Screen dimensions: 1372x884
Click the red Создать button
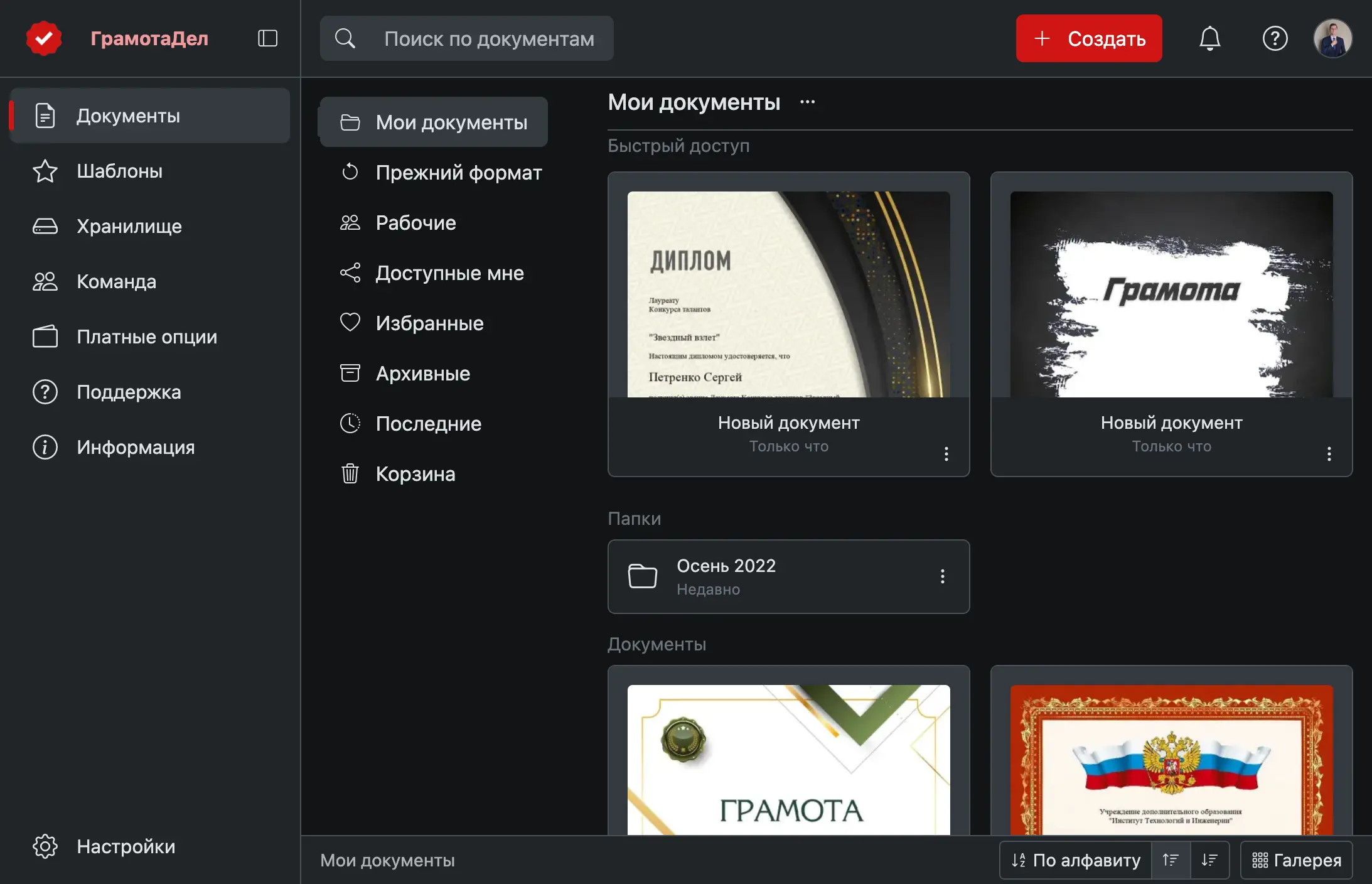[x=1089, y=38]
